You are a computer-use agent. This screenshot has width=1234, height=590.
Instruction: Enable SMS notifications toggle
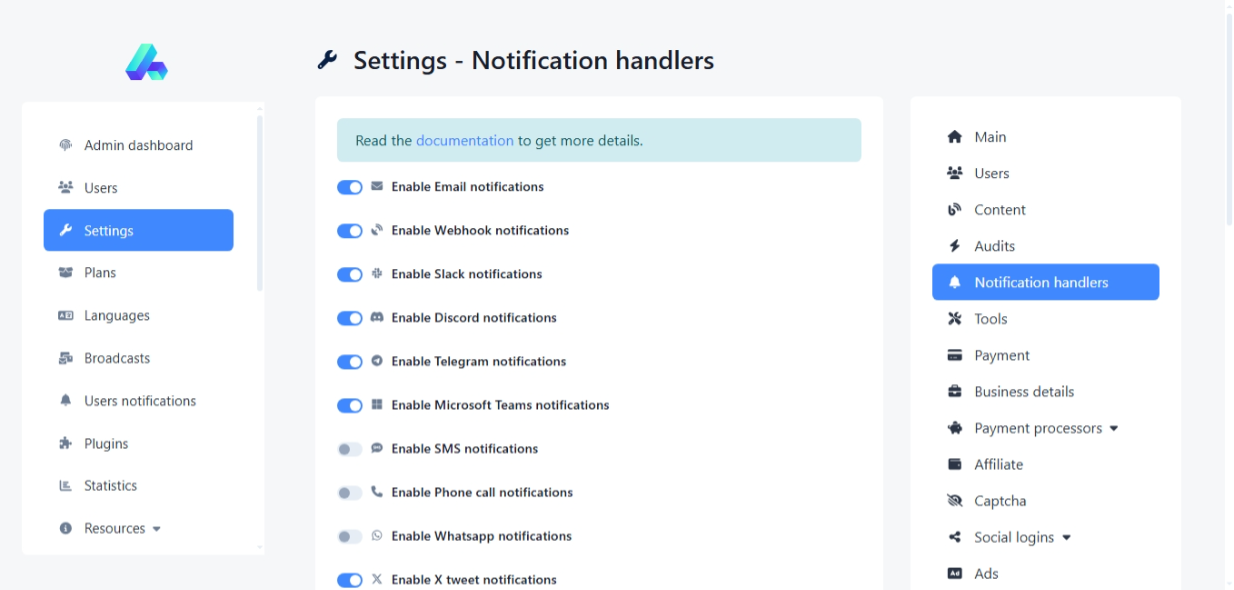click(x=349, y=449)
